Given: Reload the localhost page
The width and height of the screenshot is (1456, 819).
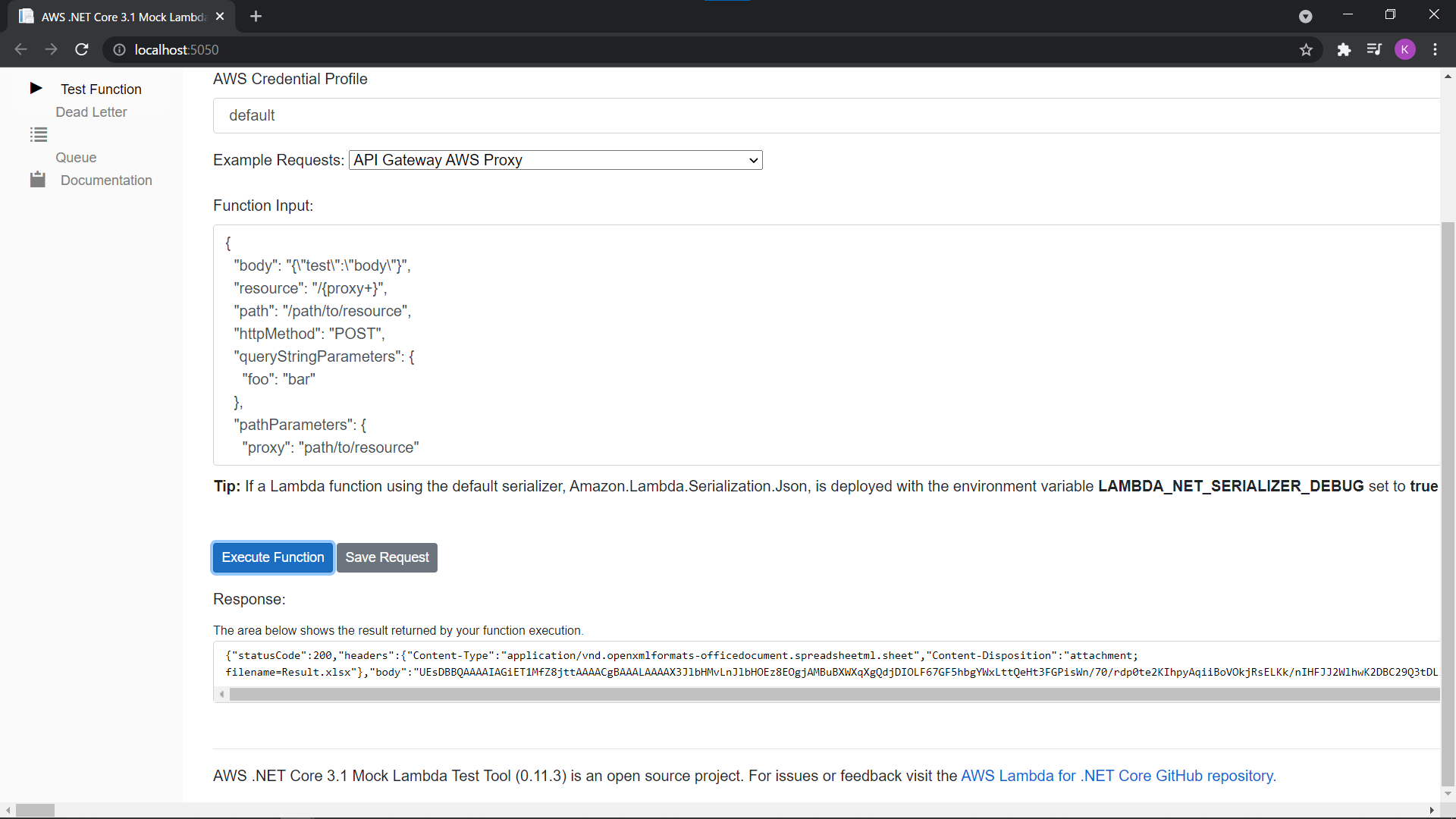Looking at the screenshot, I should click(82, 50).
